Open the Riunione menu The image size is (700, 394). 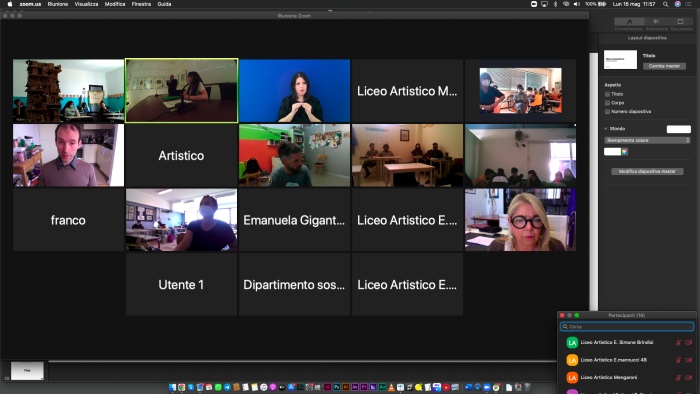58,4
